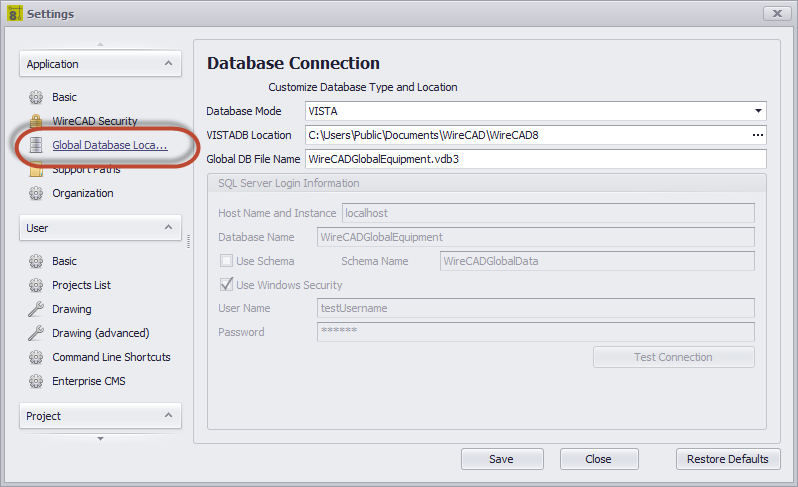Browse for VISTADB Location with ellipsis button
Screen dimensions: 798x487
pos(758,135)
